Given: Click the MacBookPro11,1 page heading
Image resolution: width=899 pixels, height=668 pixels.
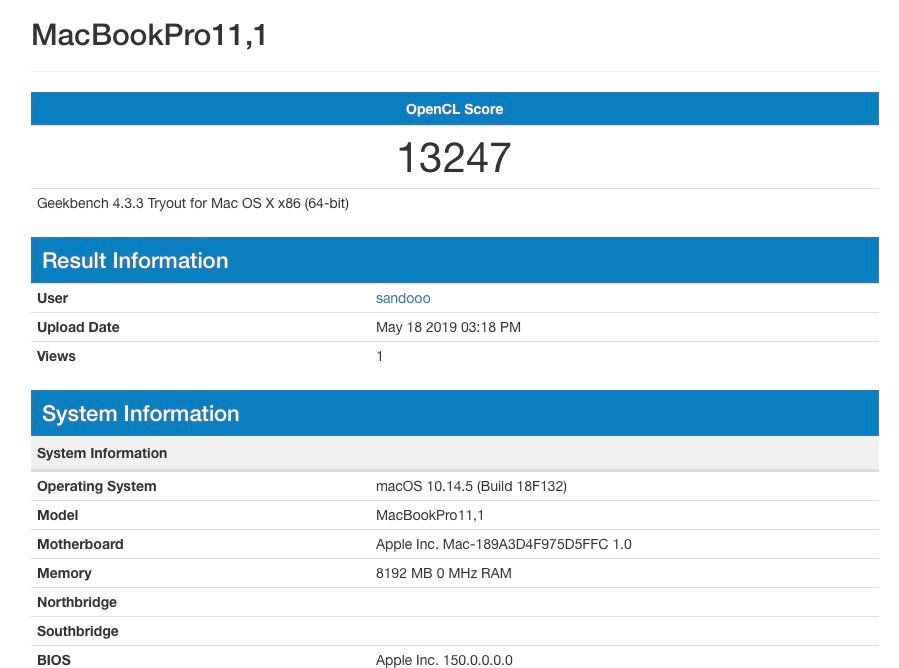Looking at the screenshot, I should pos(149,35).
